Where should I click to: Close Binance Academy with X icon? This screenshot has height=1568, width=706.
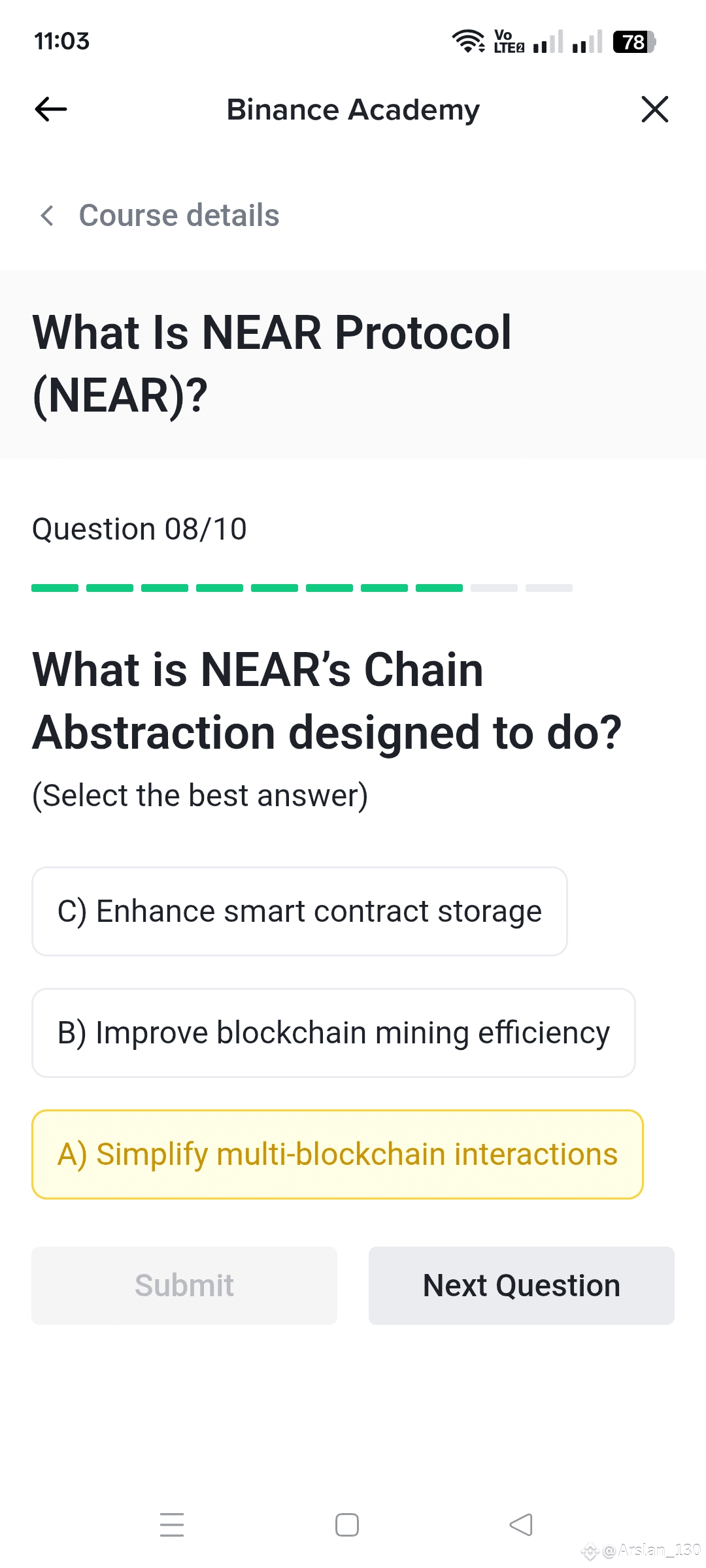pyautogui.click(x=654, y=109)
